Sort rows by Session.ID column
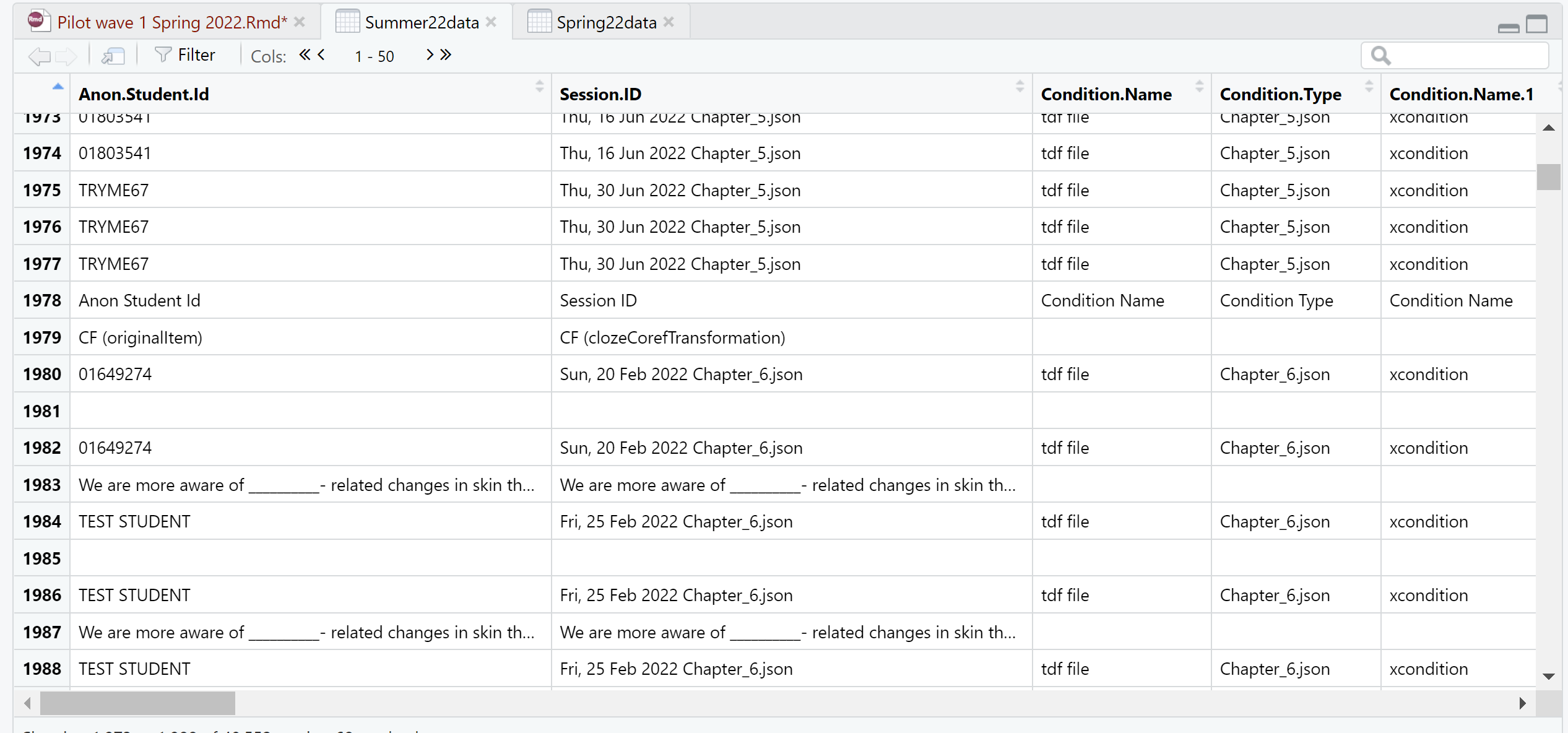This screenshot has height=733, width=1568. pos(1019,87)
